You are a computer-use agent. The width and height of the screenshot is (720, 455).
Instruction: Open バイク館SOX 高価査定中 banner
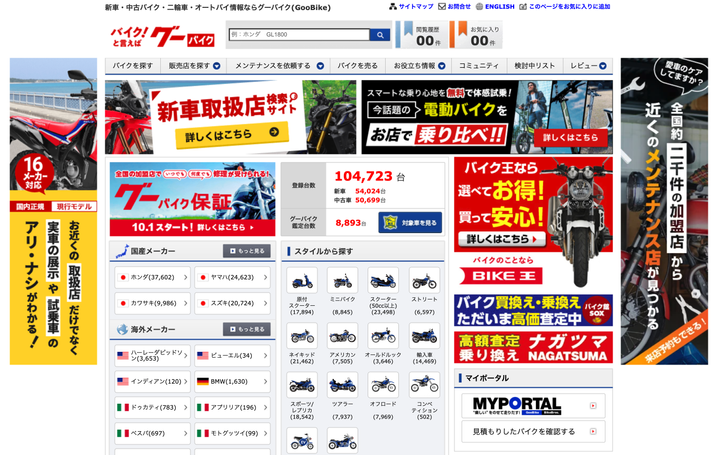click(533, 310)
